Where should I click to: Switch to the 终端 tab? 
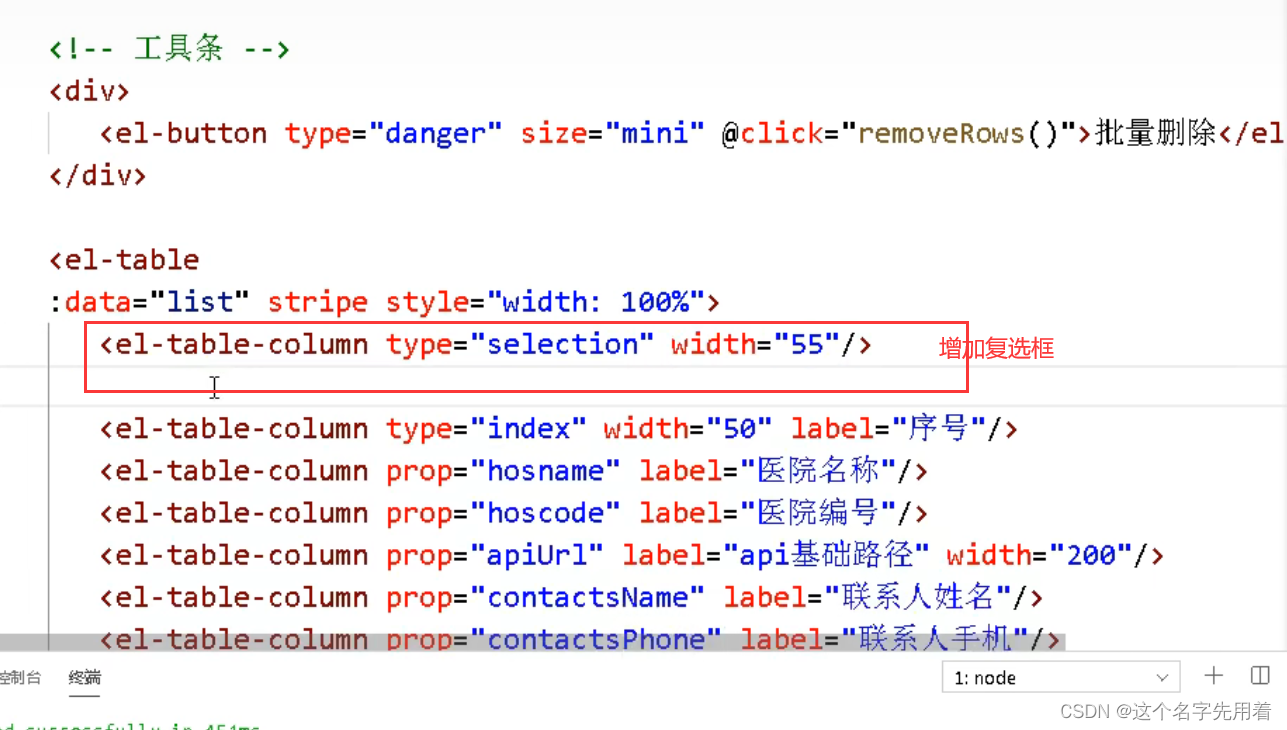click(85, 678)
